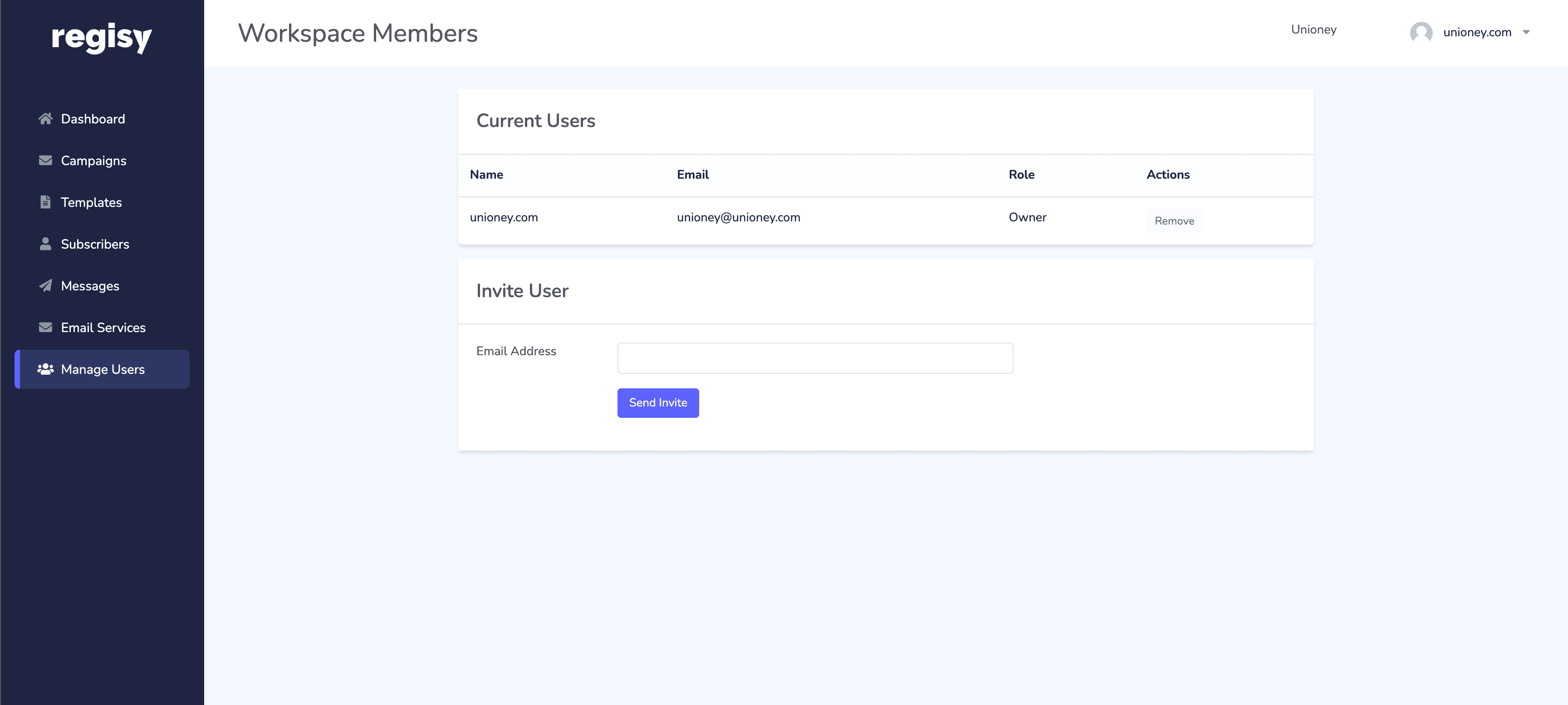The width and height of the screenshot is (1568, 705).
Task: Open Templates from the sidebar
Action: click(x=91, y=202)
